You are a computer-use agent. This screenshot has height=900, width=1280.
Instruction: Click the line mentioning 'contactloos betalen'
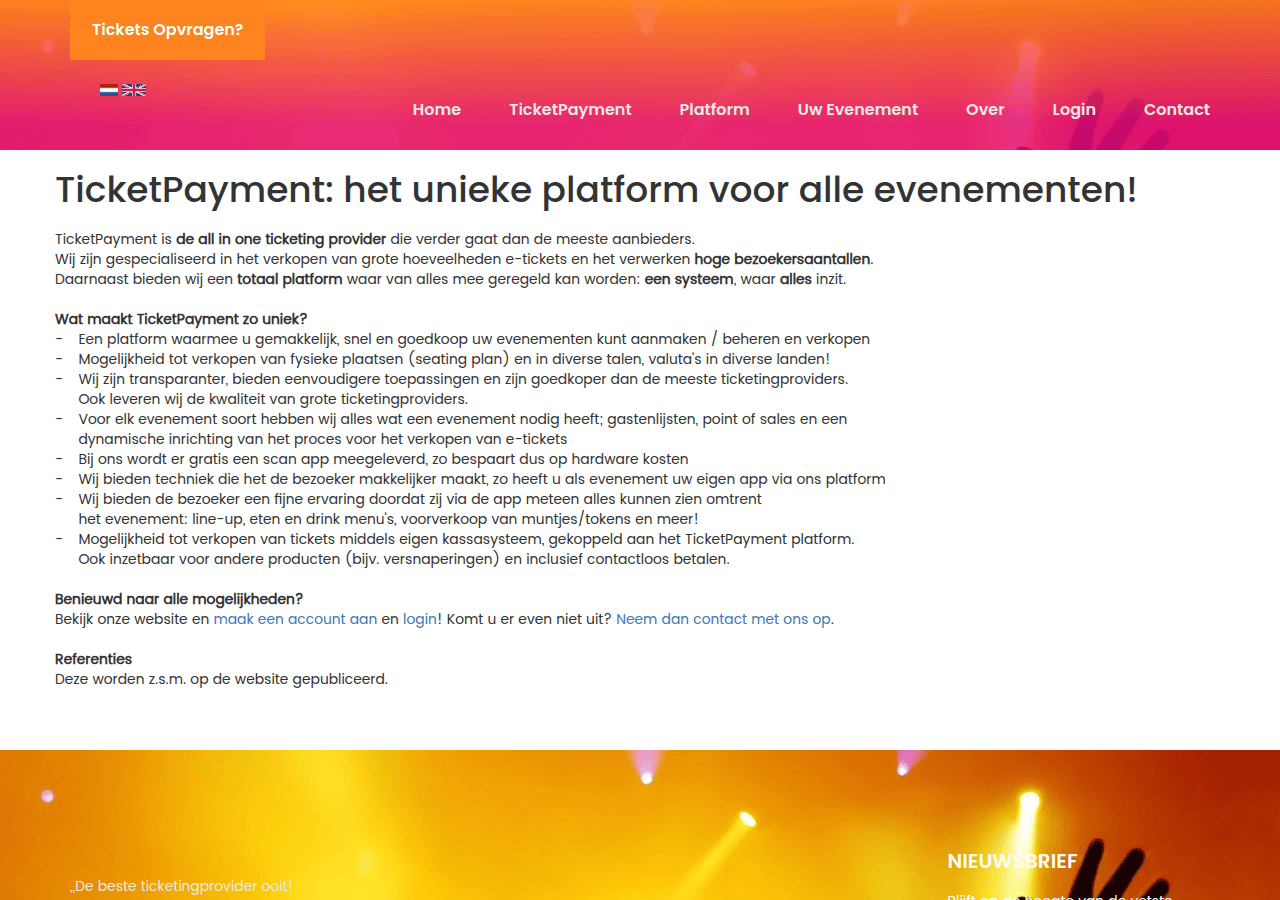pyautogui.click(x=404, y=559)
